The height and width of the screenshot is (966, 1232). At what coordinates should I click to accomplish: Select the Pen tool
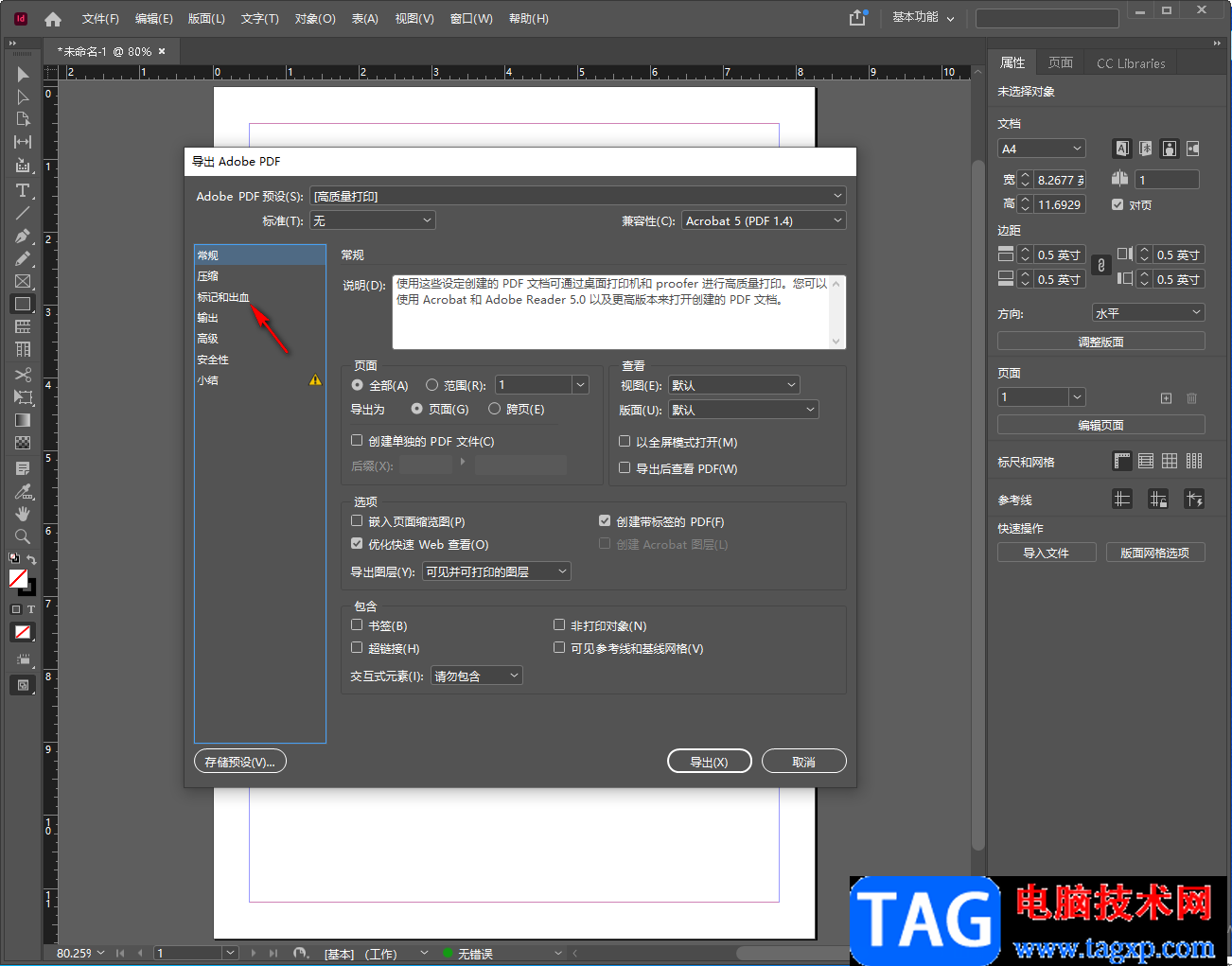23,236
